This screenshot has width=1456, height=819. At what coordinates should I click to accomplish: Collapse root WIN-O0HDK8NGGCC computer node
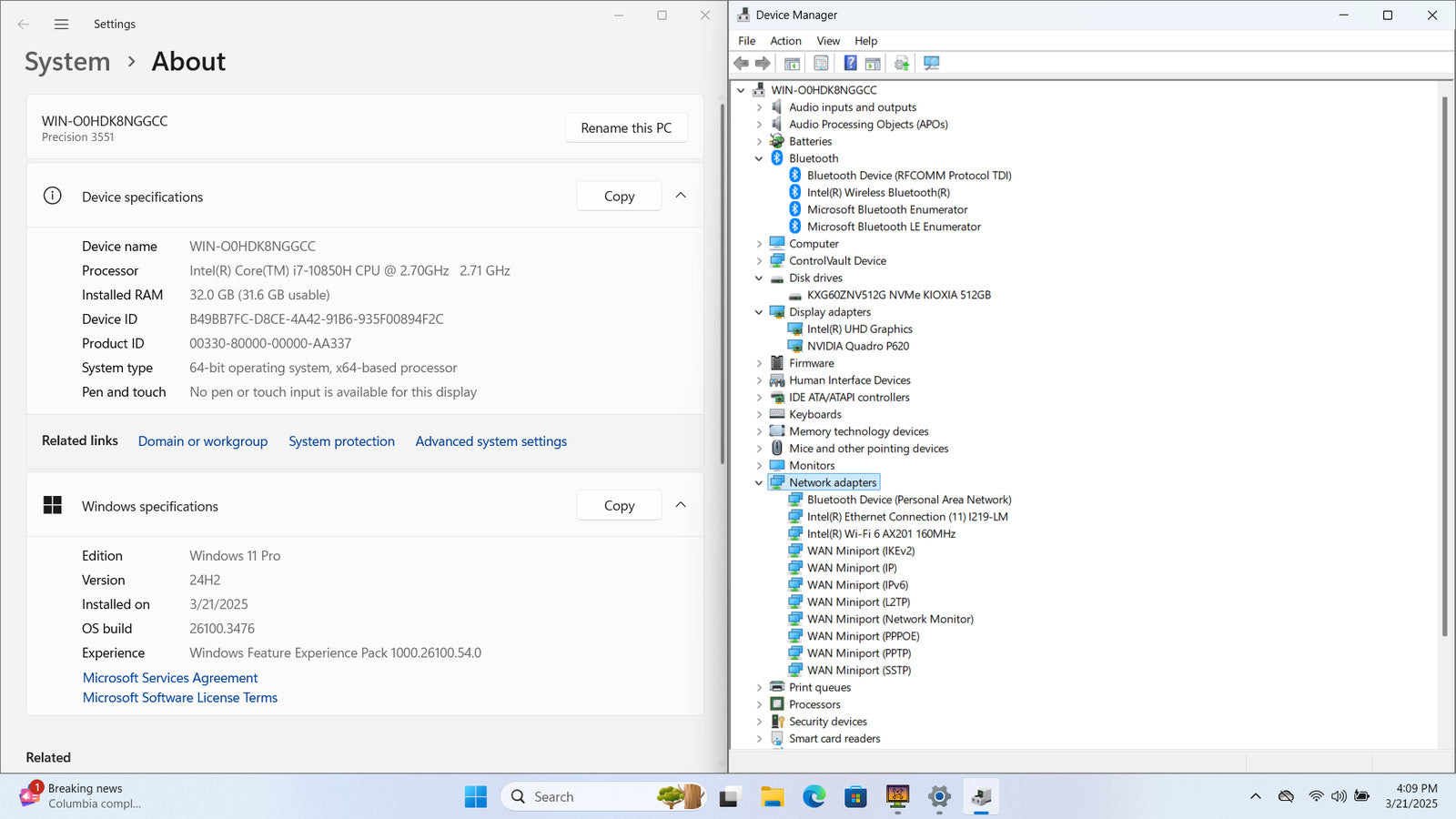tap(741, 90)
